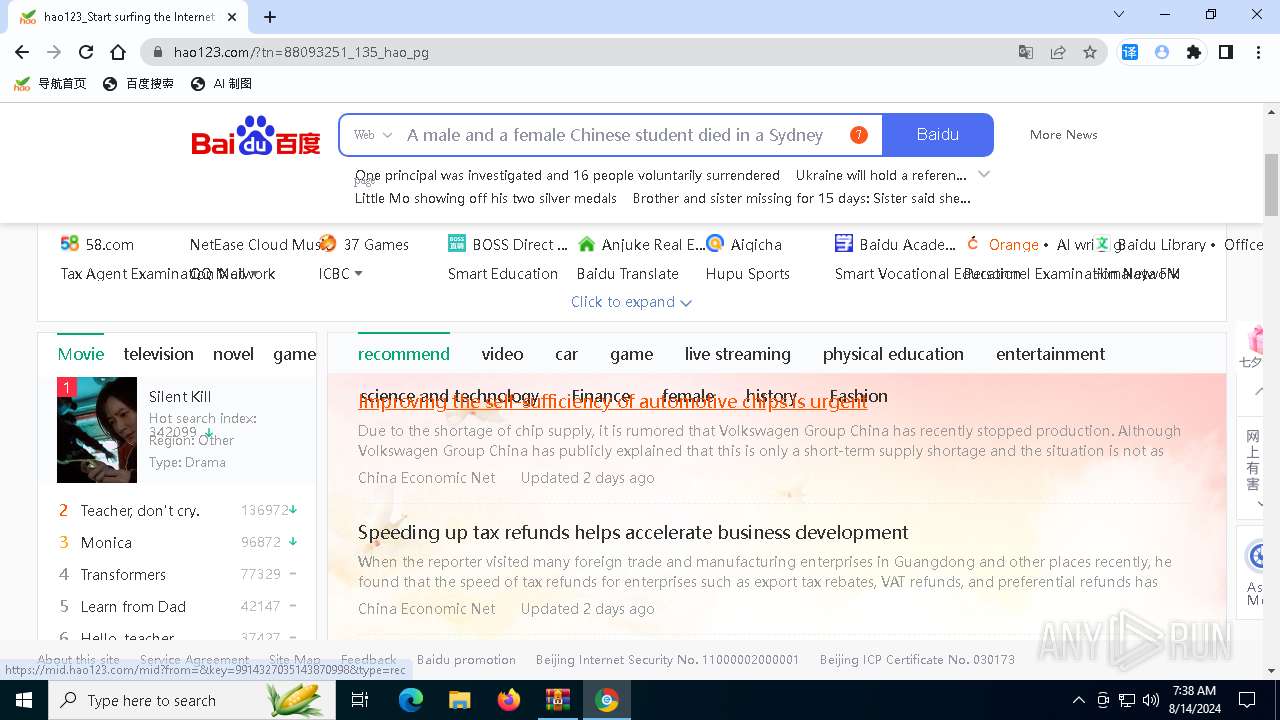Open Transformers movie entry

click(123, 574)
